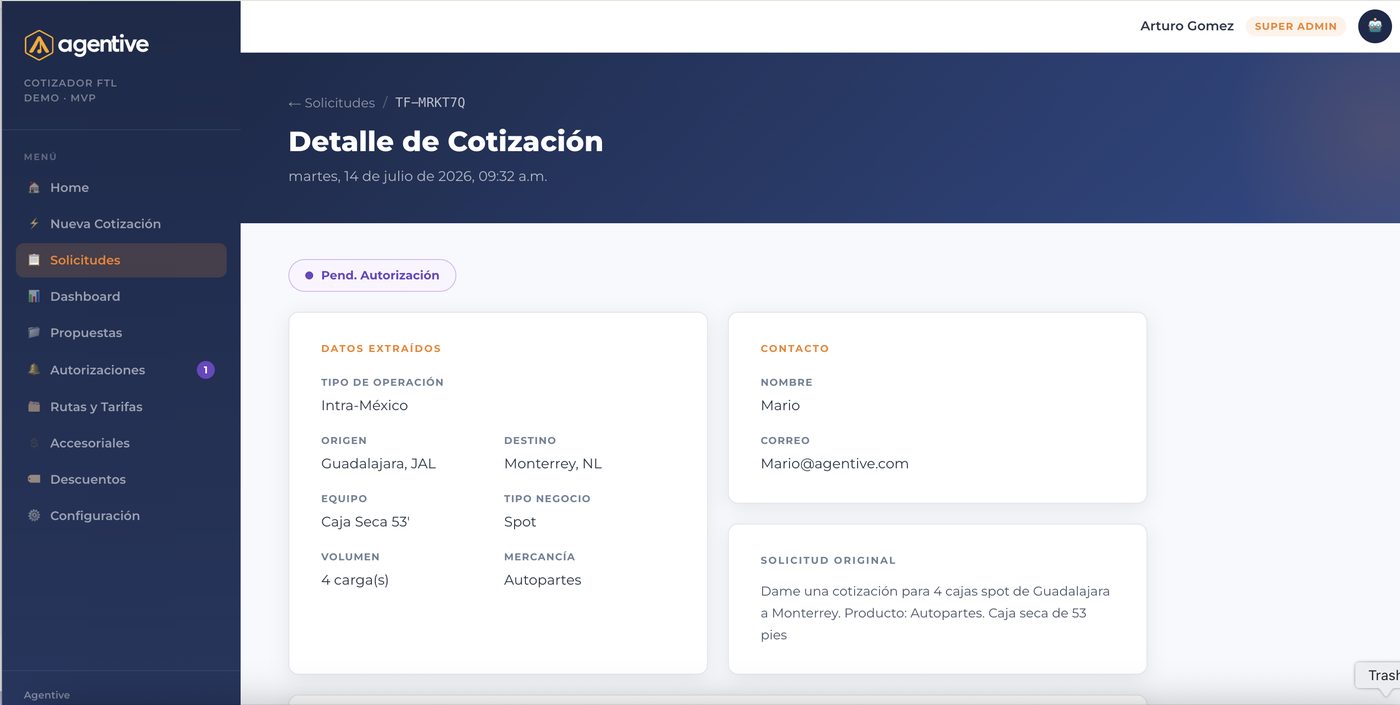This screenshot has height=705, width=1400.
Task: Open Accesoriales menu item
Action: [121, 443]
